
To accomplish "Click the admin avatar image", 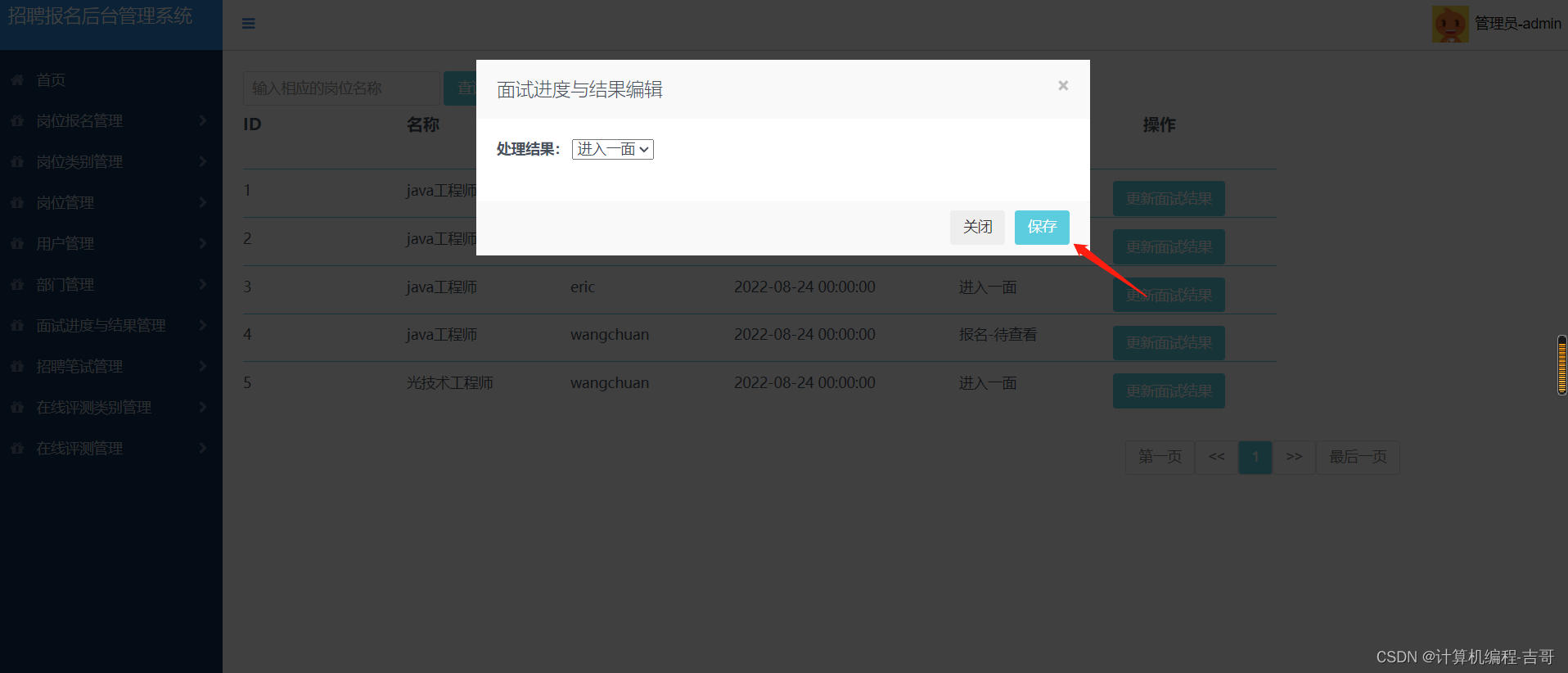I will coord(1450,24).
